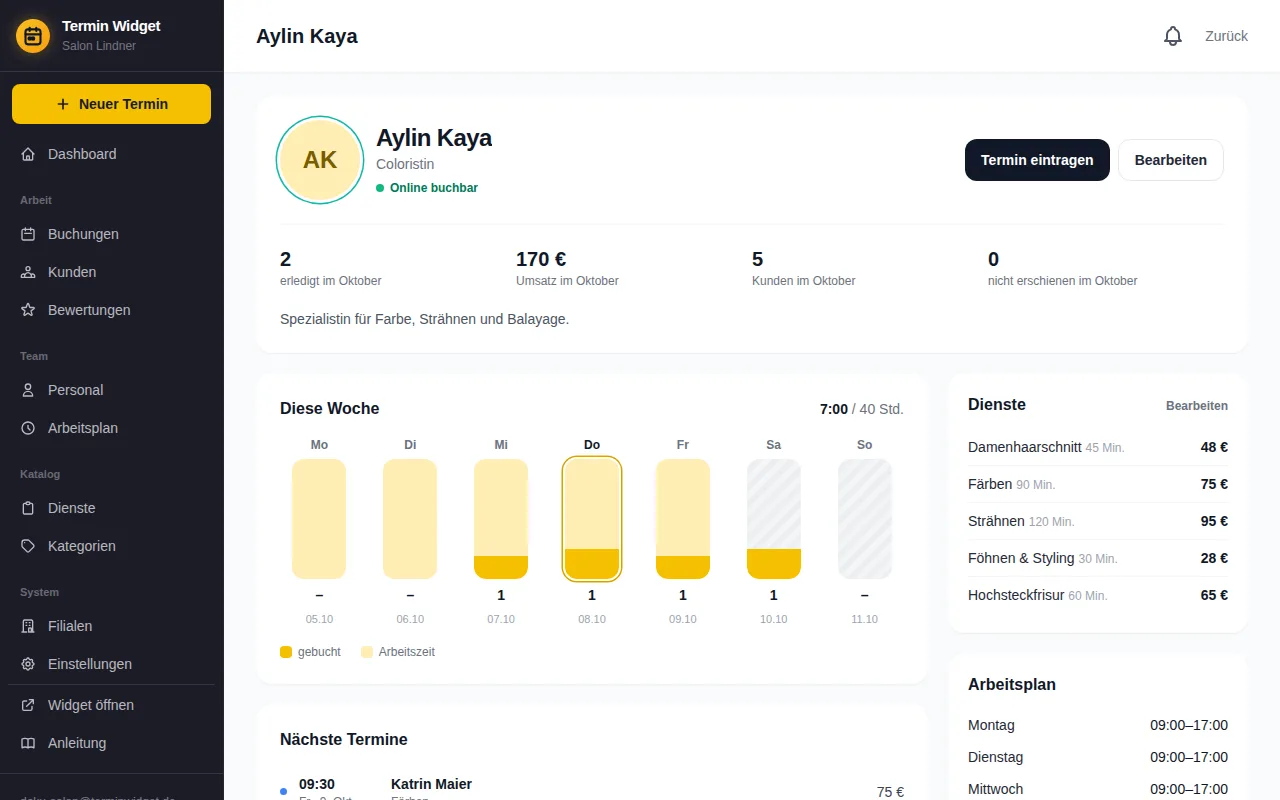
Task: Click the Buchungen calendar icon
Action: point(28,234)
